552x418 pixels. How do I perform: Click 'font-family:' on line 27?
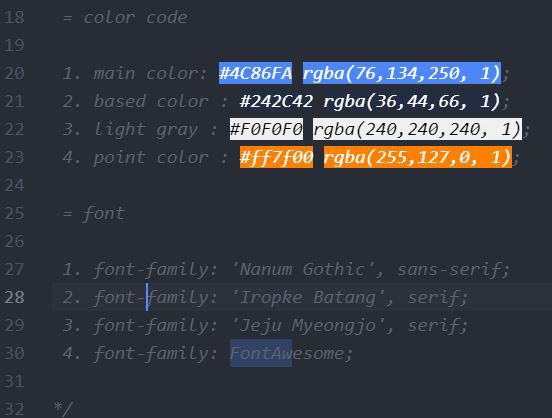click(156, 269)
